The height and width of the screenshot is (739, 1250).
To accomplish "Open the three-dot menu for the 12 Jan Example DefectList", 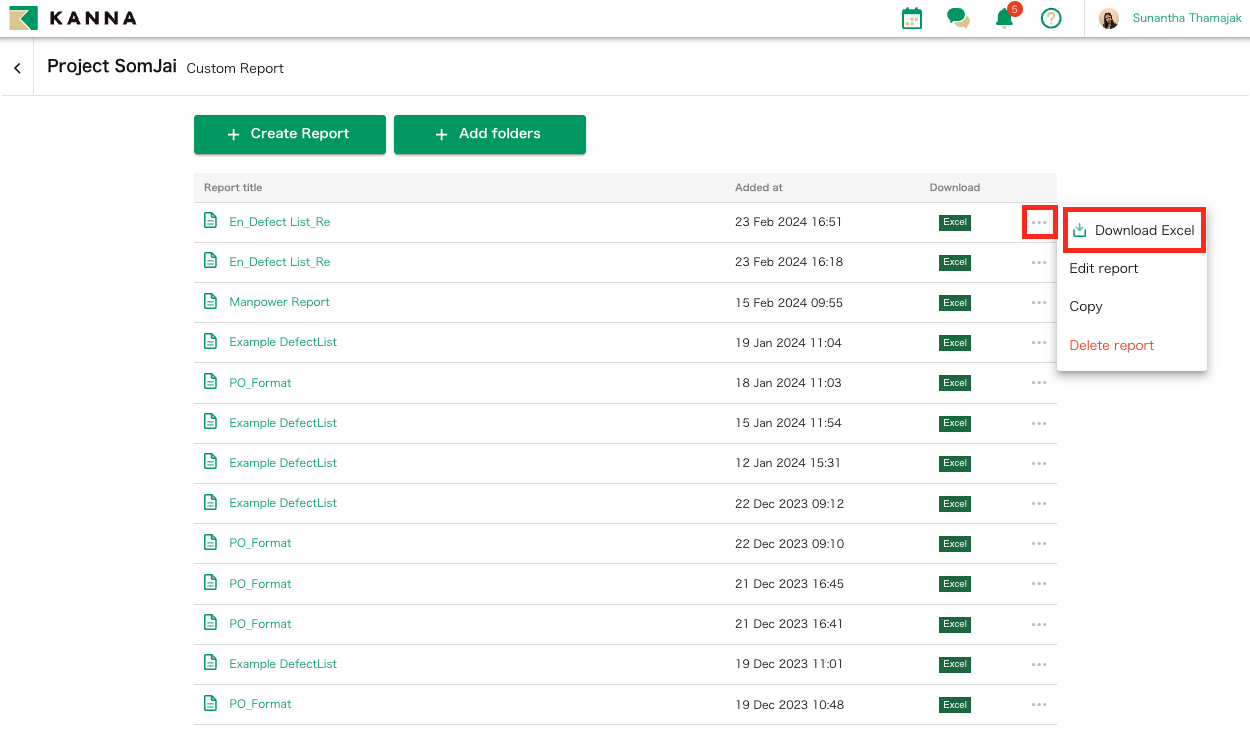I will [x=1039, y=463].
